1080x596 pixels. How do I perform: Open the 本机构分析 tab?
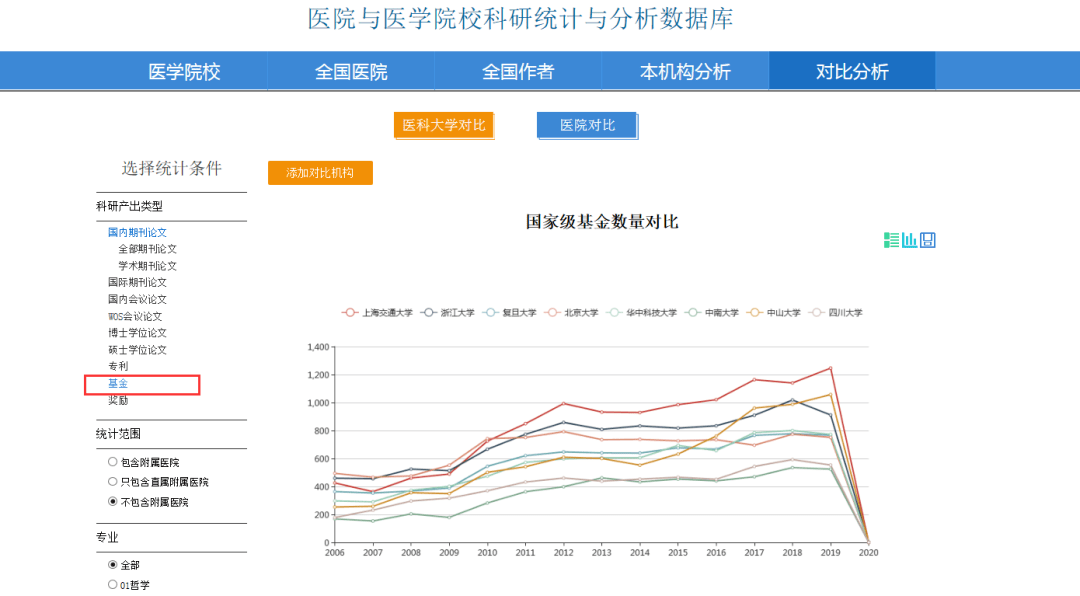point(684,71)
